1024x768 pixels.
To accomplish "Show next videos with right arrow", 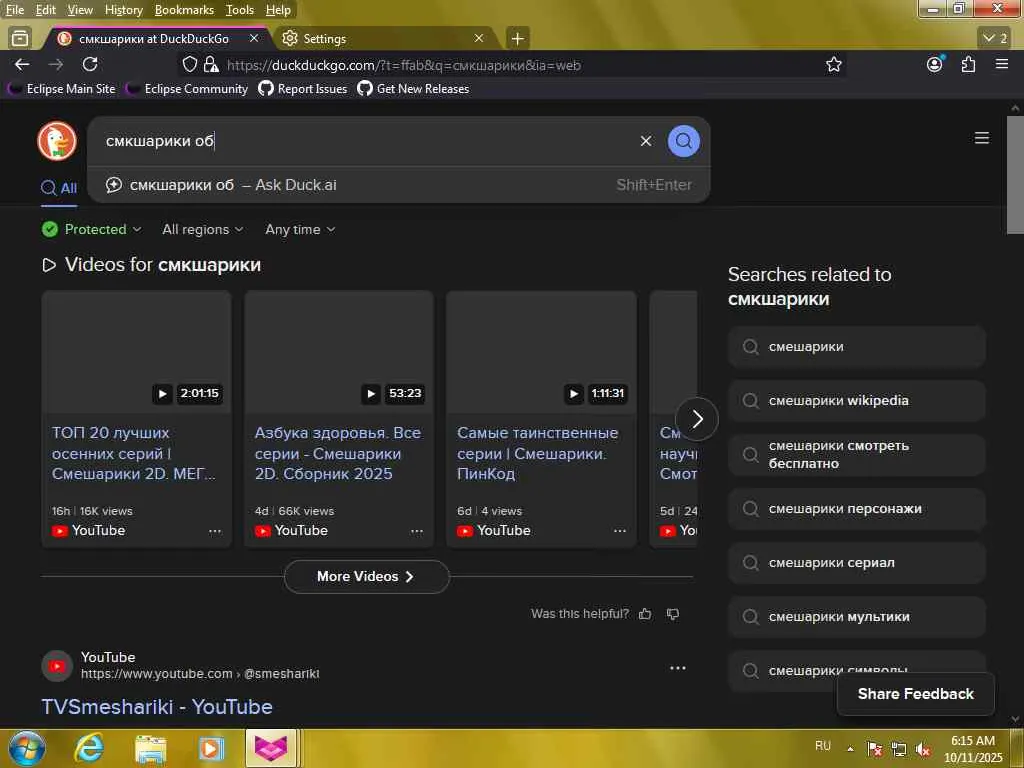I will [697, 419].
